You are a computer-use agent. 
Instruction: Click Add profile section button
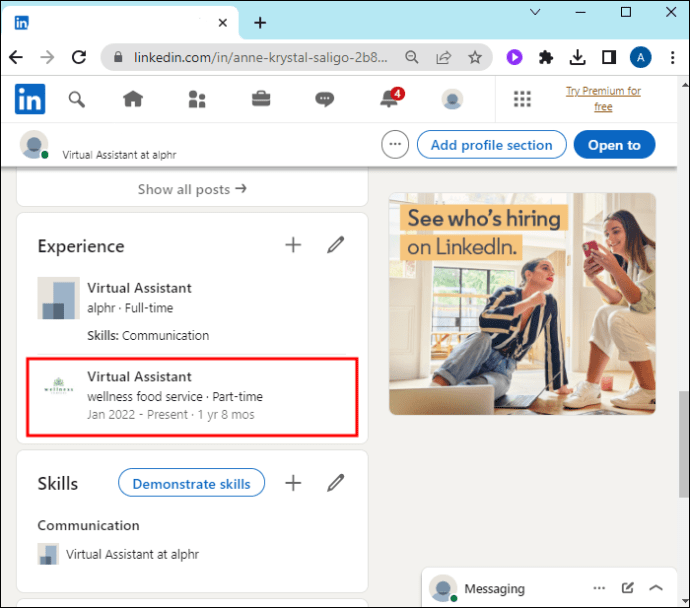pos(492,145)
